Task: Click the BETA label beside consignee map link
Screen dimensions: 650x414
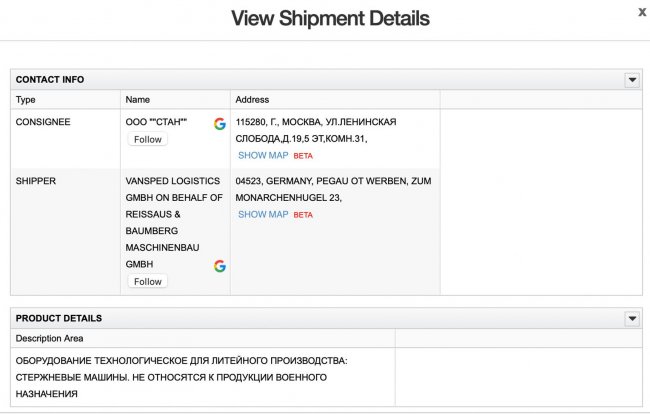Action: [303, 157]
